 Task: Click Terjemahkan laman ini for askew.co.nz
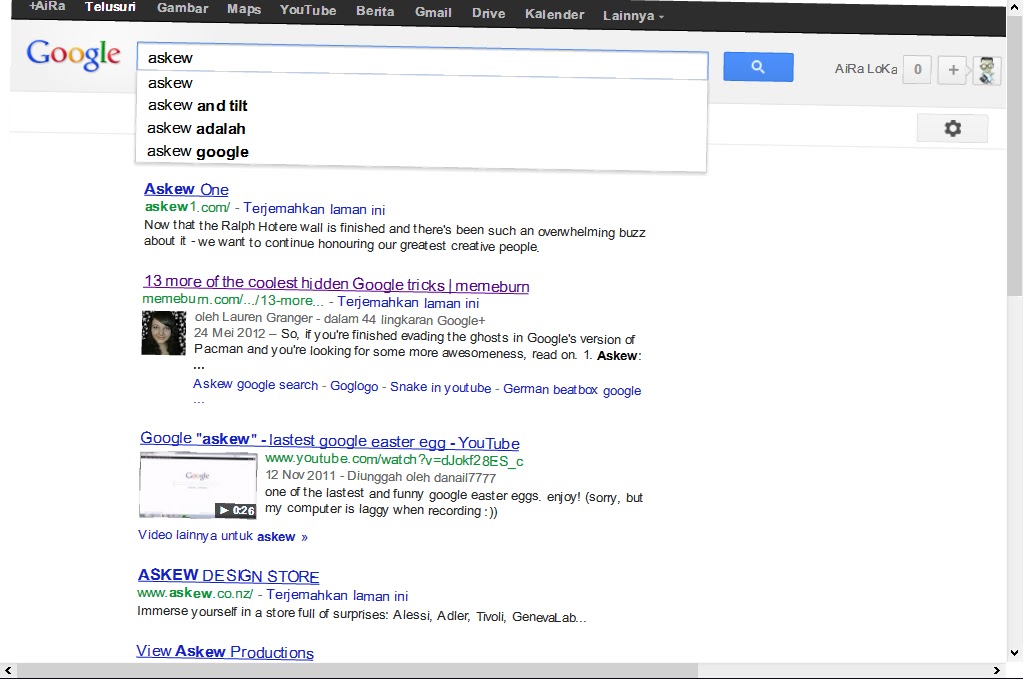(x=337, y=595)
